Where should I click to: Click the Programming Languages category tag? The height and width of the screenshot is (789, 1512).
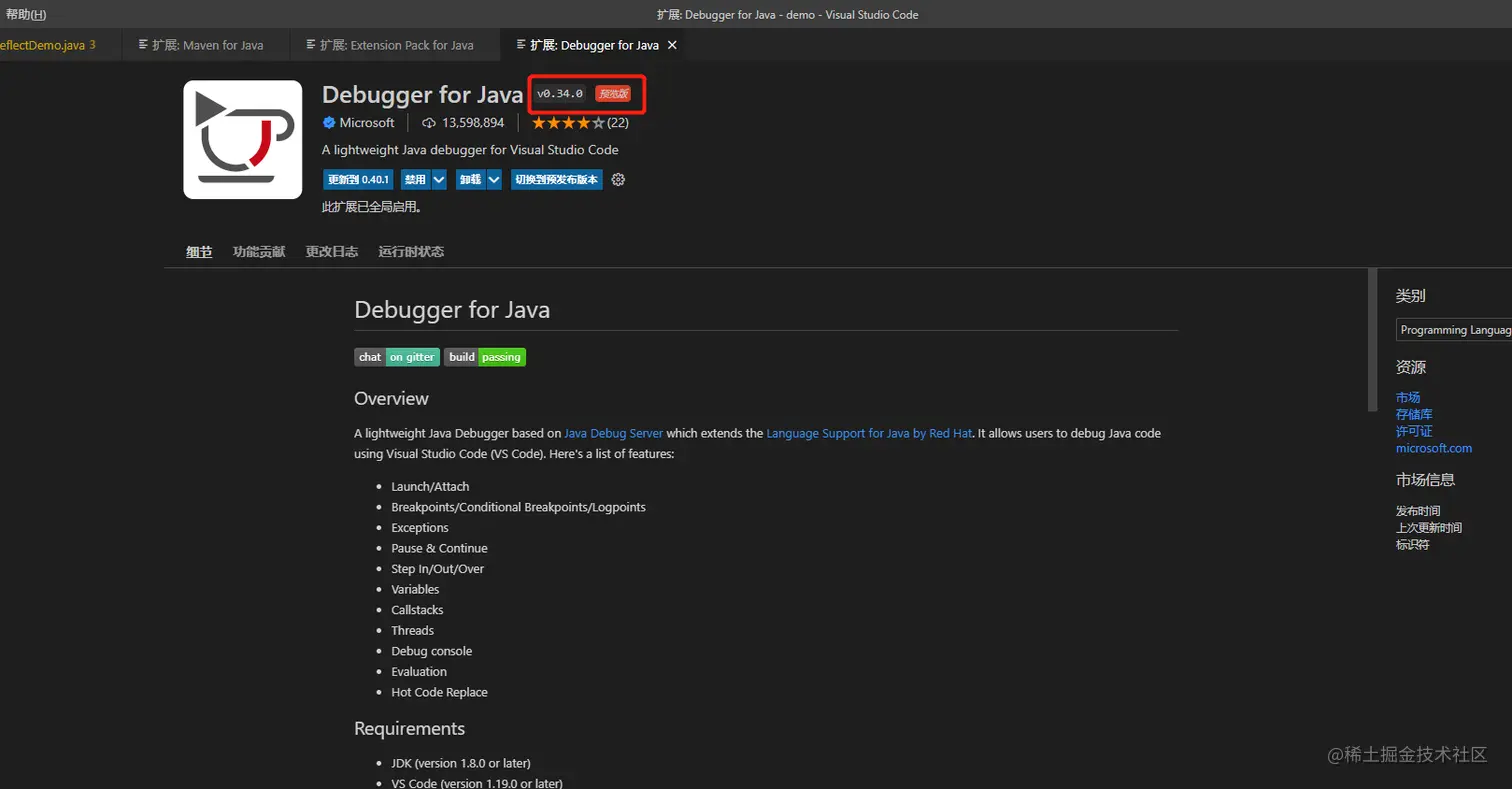click(1454, 330)
